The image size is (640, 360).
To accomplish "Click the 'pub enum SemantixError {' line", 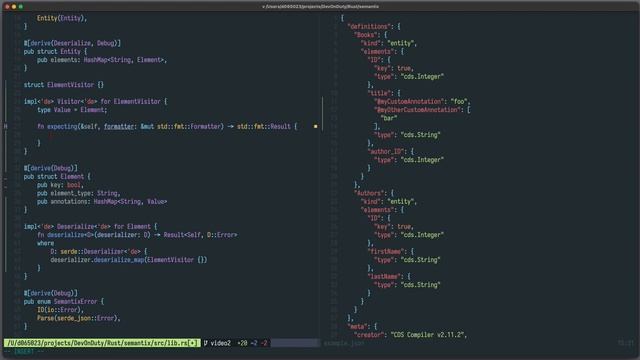I will pyautogui.click(x=64, y=302).
